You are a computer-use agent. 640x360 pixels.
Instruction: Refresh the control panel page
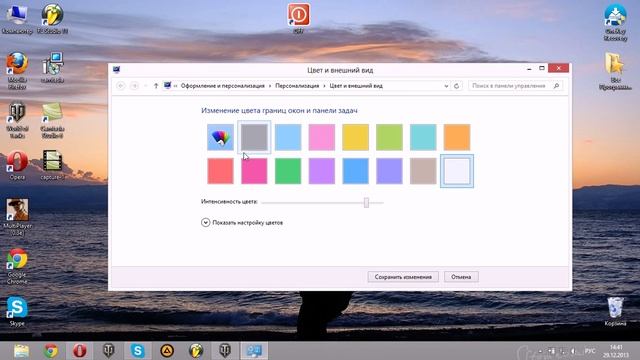point(456,86)
